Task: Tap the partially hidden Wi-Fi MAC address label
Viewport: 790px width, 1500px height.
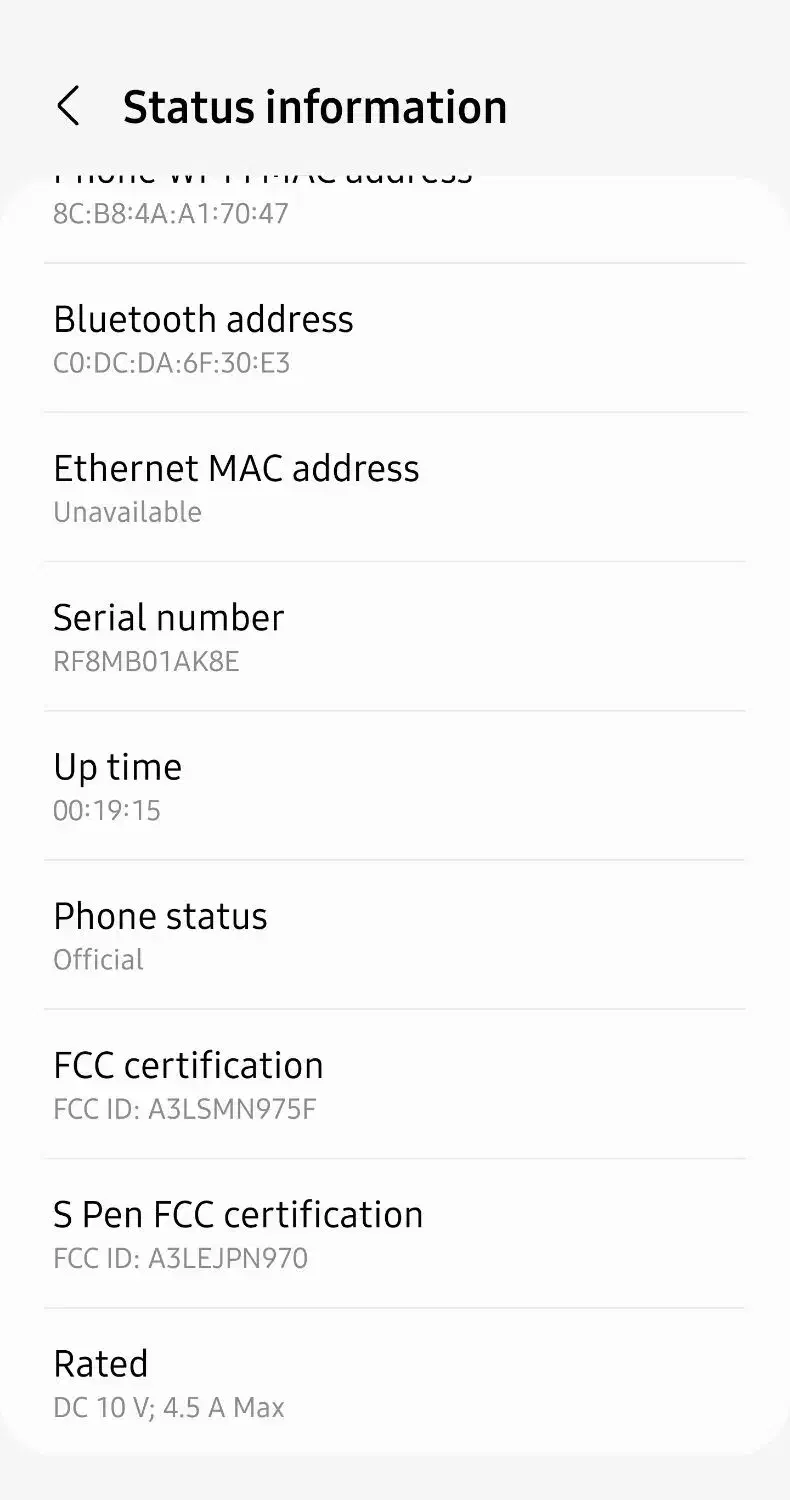Action: click(262, 180)
